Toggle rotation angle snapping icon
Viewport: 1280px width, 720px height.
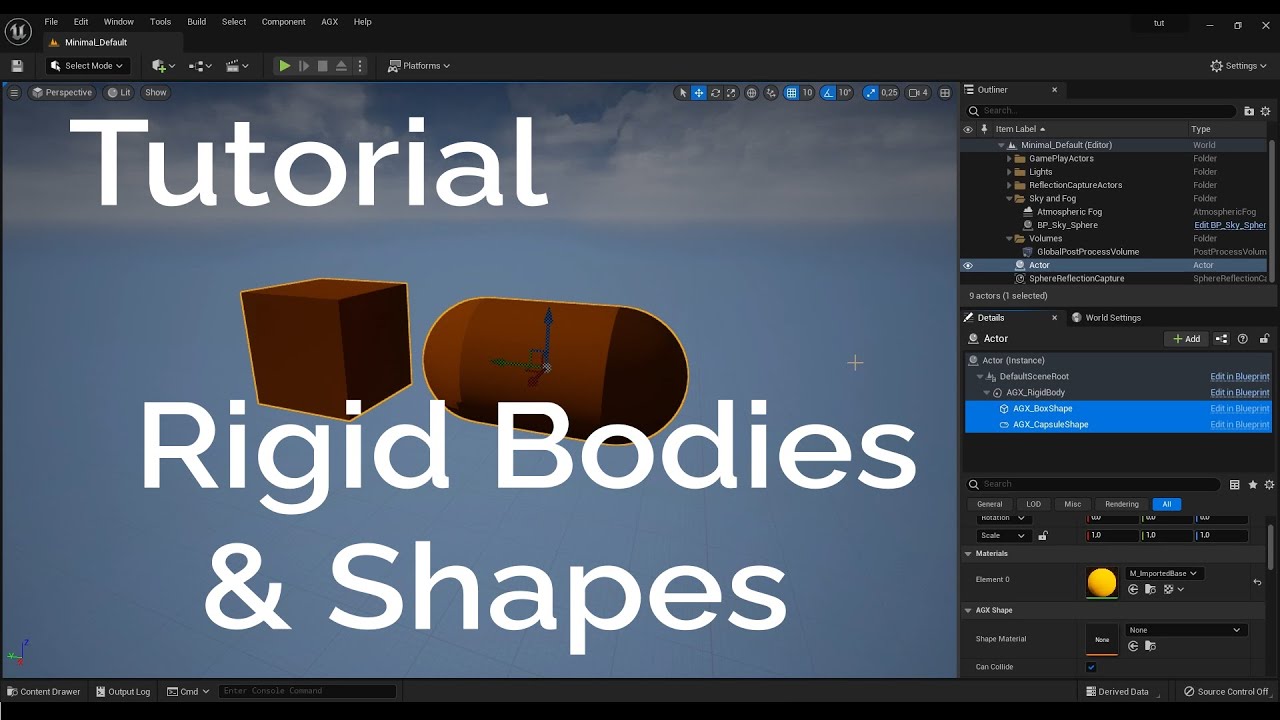tap(828, 93)
